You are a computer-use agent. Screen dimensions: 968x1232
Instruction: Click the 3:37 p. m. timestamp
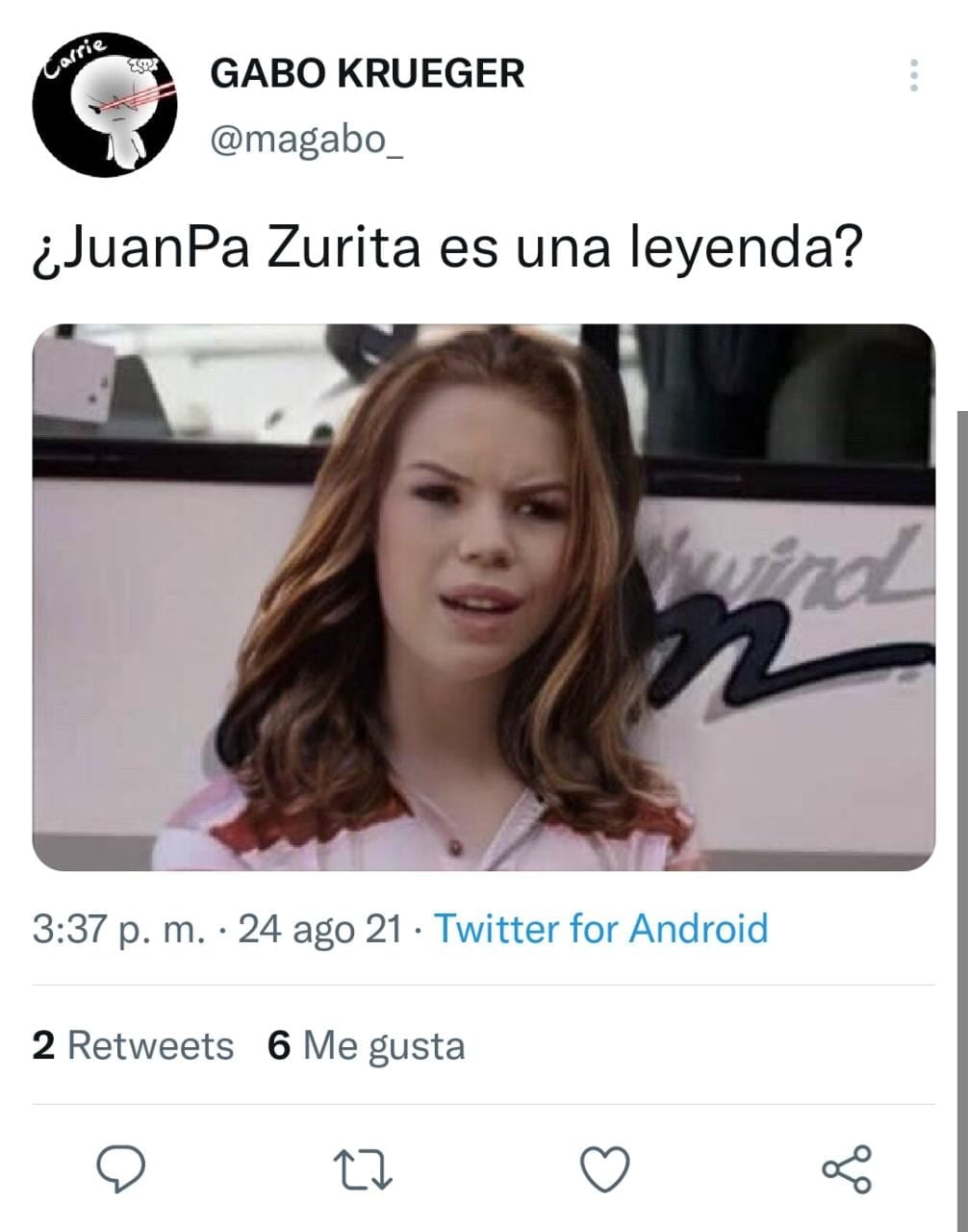coord(118,930)
